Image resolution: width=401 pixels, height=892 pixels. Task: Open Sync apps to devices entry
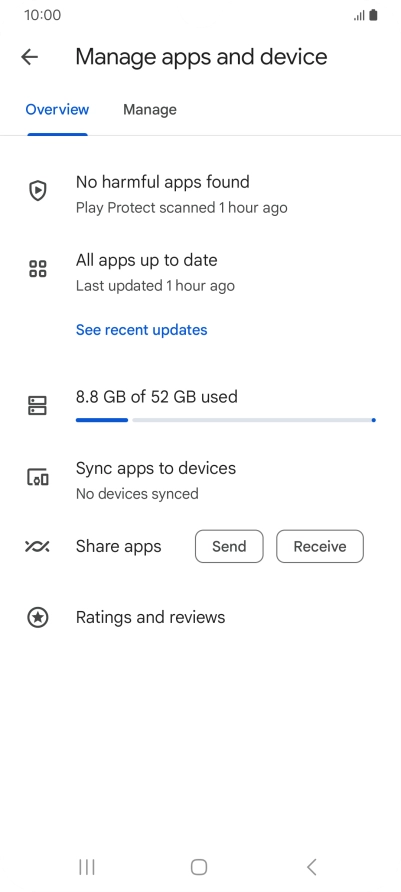200,480
